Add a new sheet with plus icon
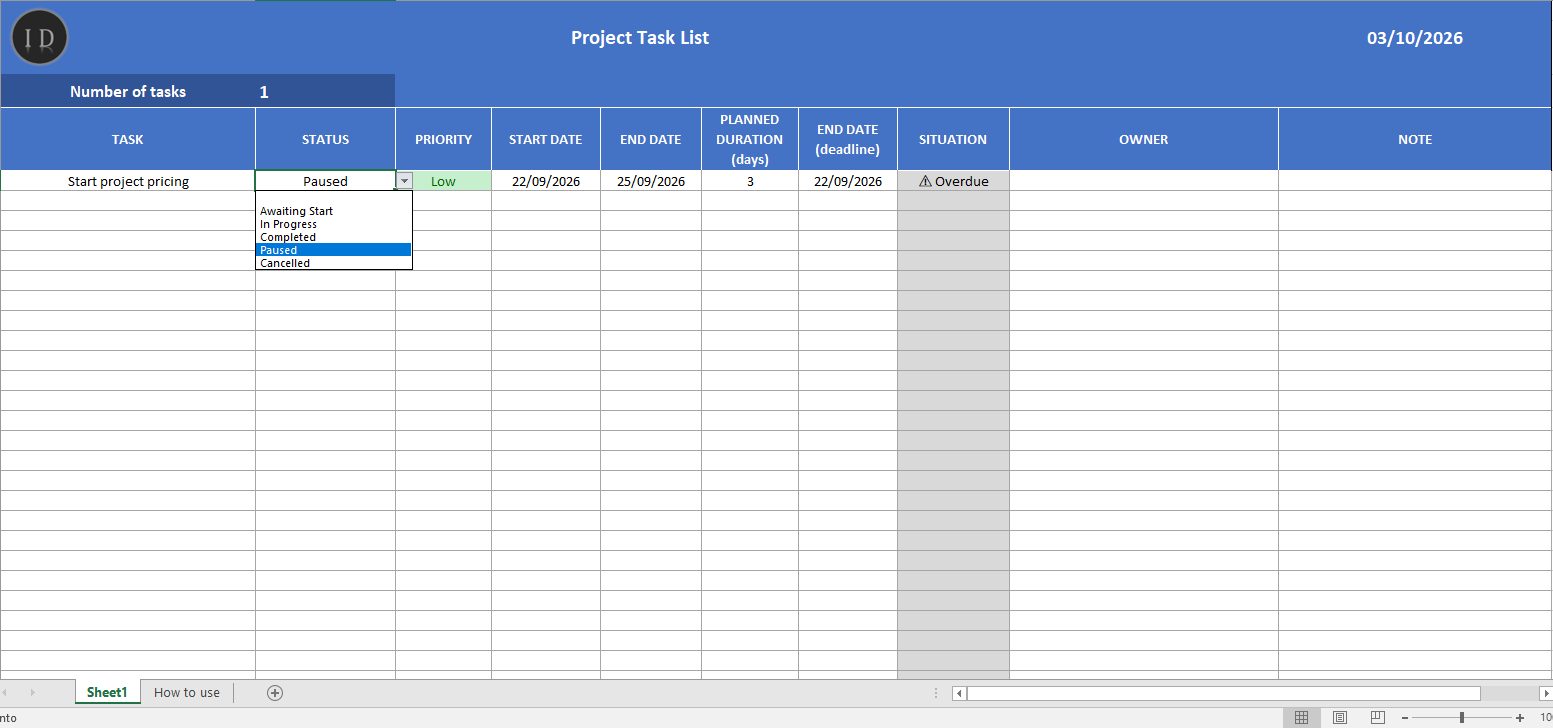1553x728 pixels. (275, 692)
